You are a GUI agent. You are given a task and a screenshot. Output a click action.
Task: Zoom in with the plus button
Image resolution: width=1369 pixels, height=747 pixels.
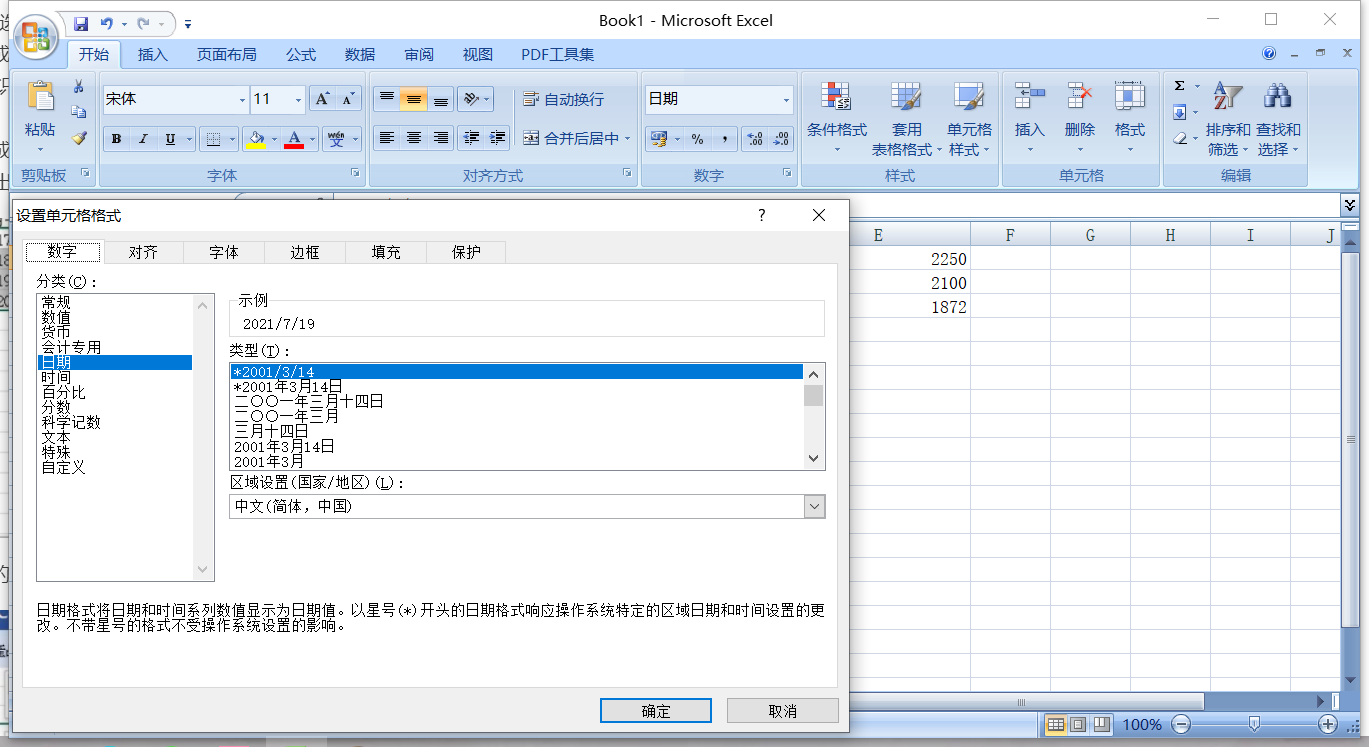tap(1328, 724)
